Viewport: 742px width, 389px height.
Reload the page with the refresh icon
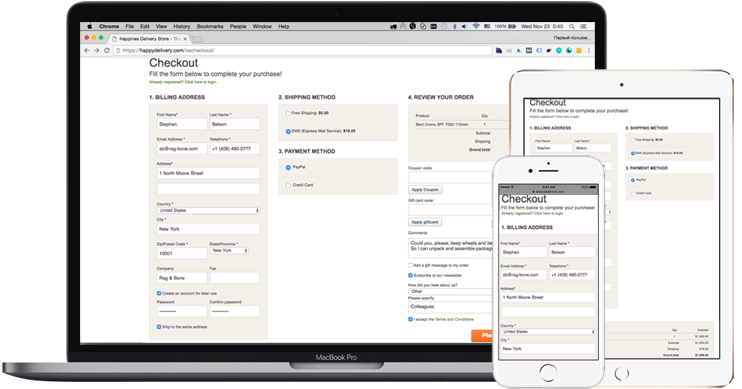click(x=106, y=50)
